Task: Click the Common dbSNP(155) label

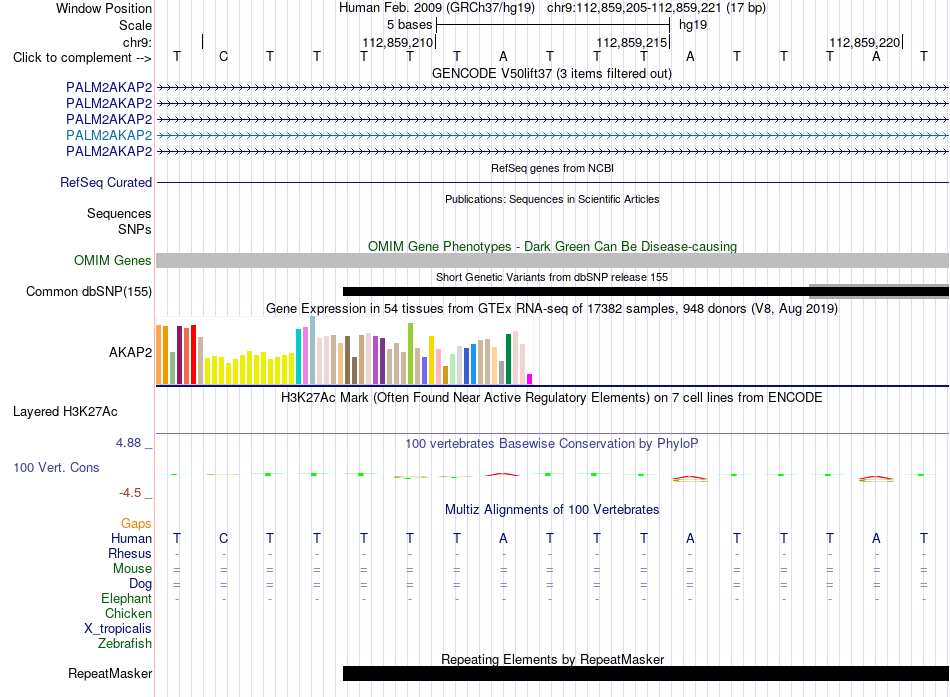Action: tap(88, 292)
